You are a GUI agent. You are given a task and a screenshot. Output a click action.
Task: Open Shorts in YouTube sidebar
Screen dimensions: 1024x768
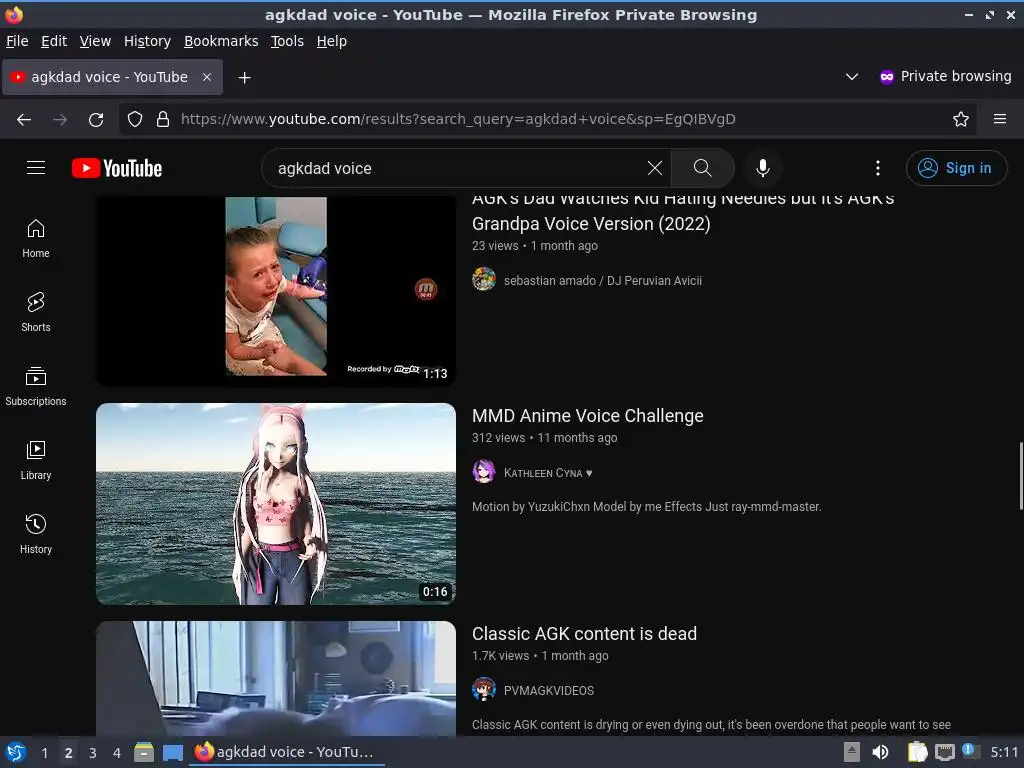point(36,312)
